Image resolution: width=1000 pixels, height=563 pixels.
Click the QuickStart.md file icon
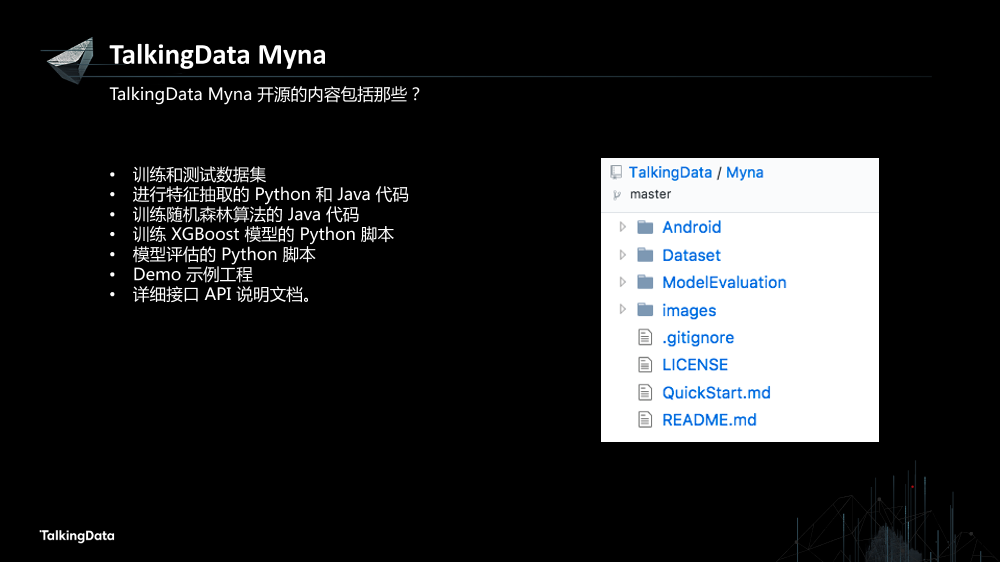[x=645, y=392]
